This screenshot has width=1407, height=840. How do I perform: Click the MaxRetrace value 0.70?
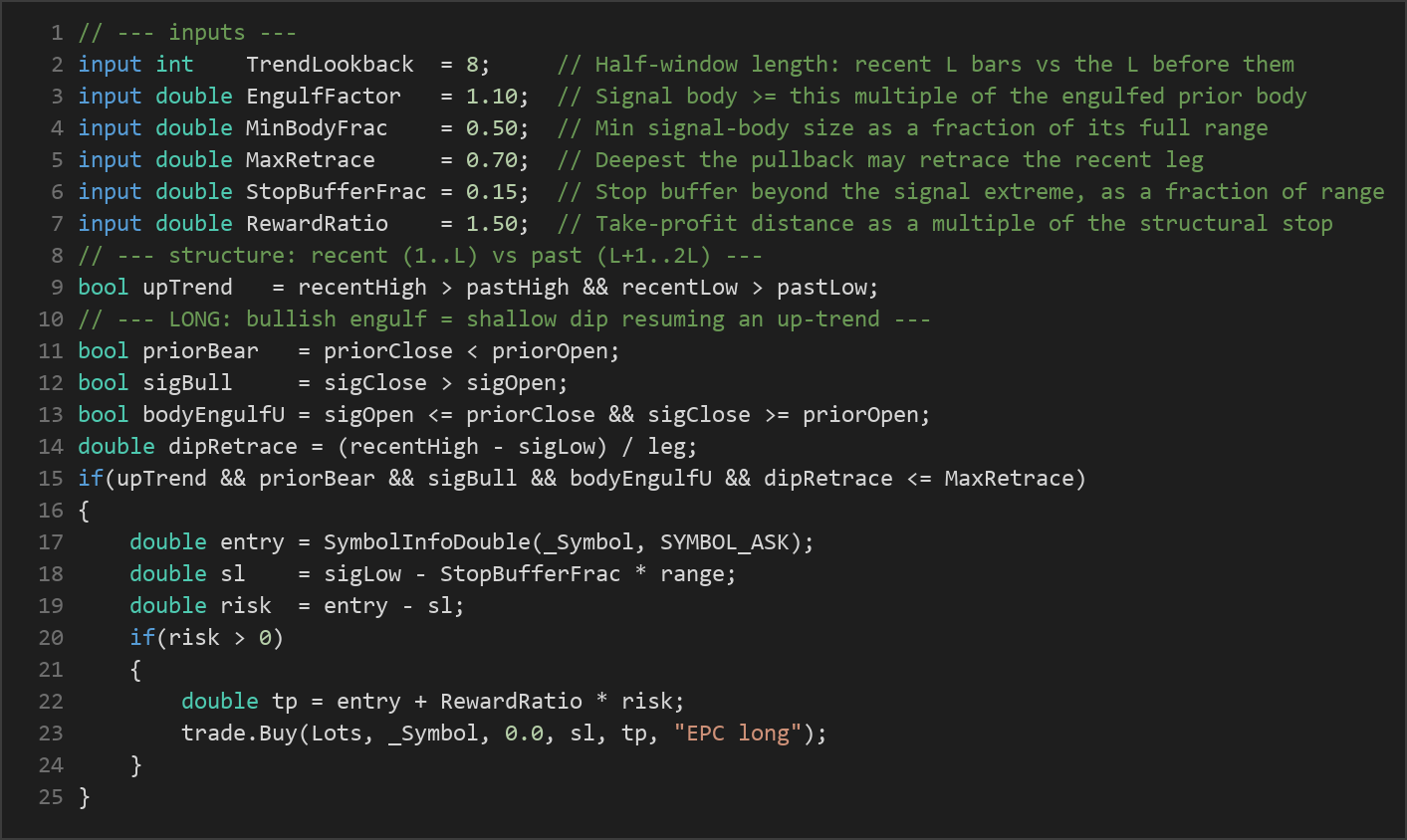tap(492, 160)
